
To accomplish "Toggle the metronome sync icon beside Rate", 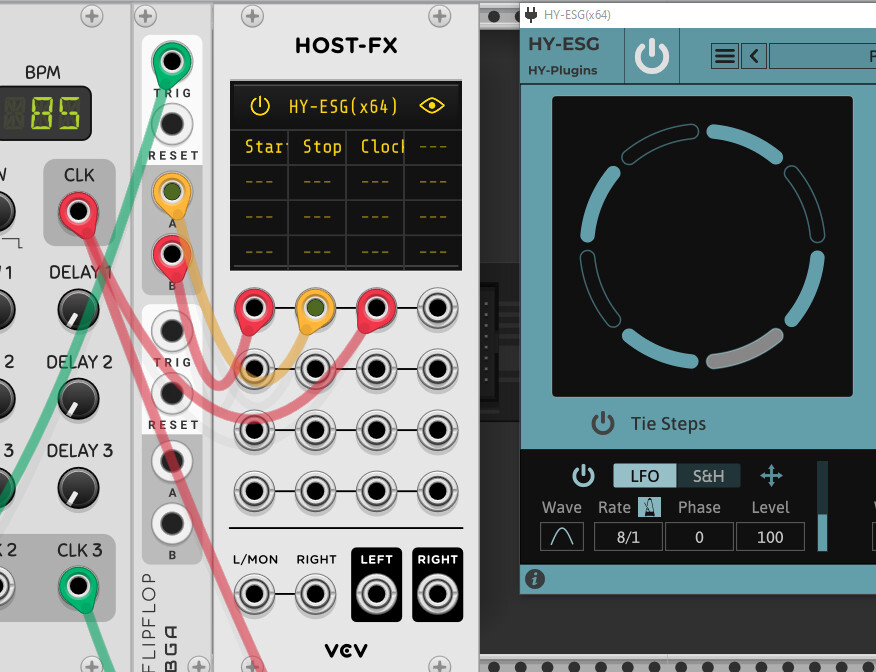I will (649, 507).
